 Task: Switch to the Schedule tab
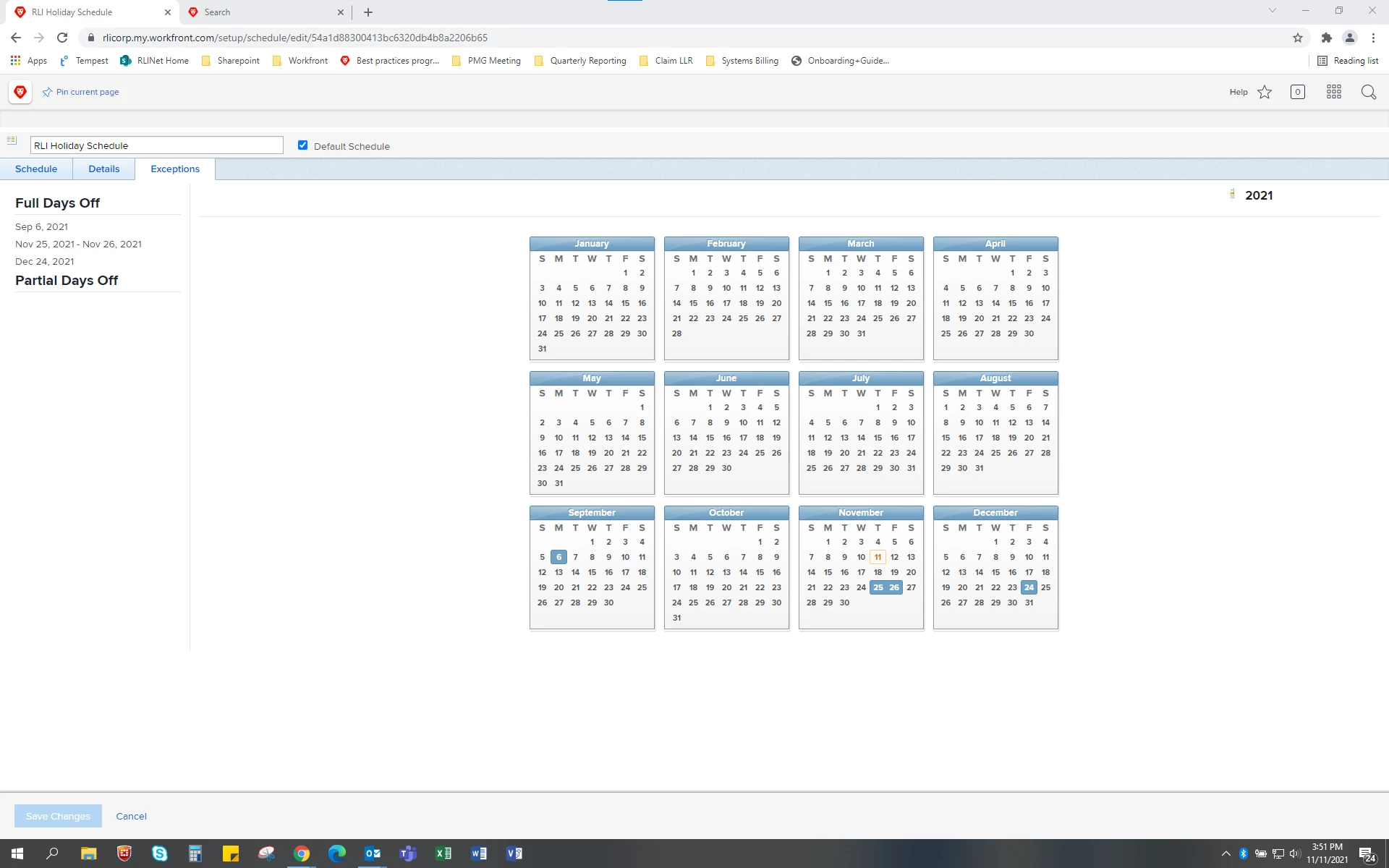pos(36,169)
